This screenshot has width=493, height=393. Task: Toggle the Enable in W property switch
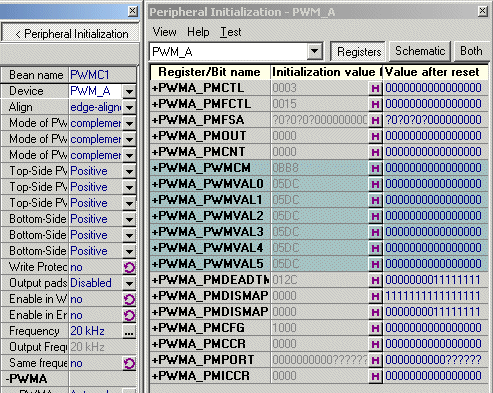point(129,299)
